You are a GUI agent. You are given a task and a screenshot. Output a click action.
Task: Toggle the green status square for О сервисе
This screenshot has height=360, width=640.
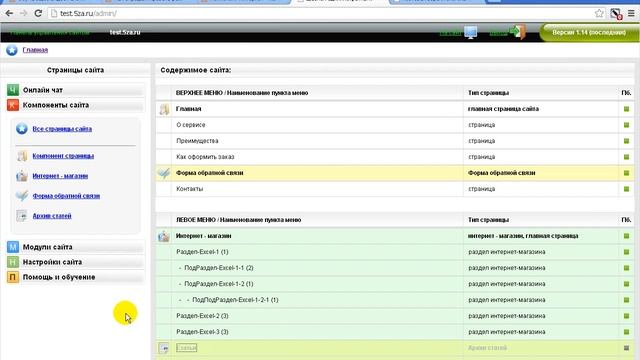point(627,125)
